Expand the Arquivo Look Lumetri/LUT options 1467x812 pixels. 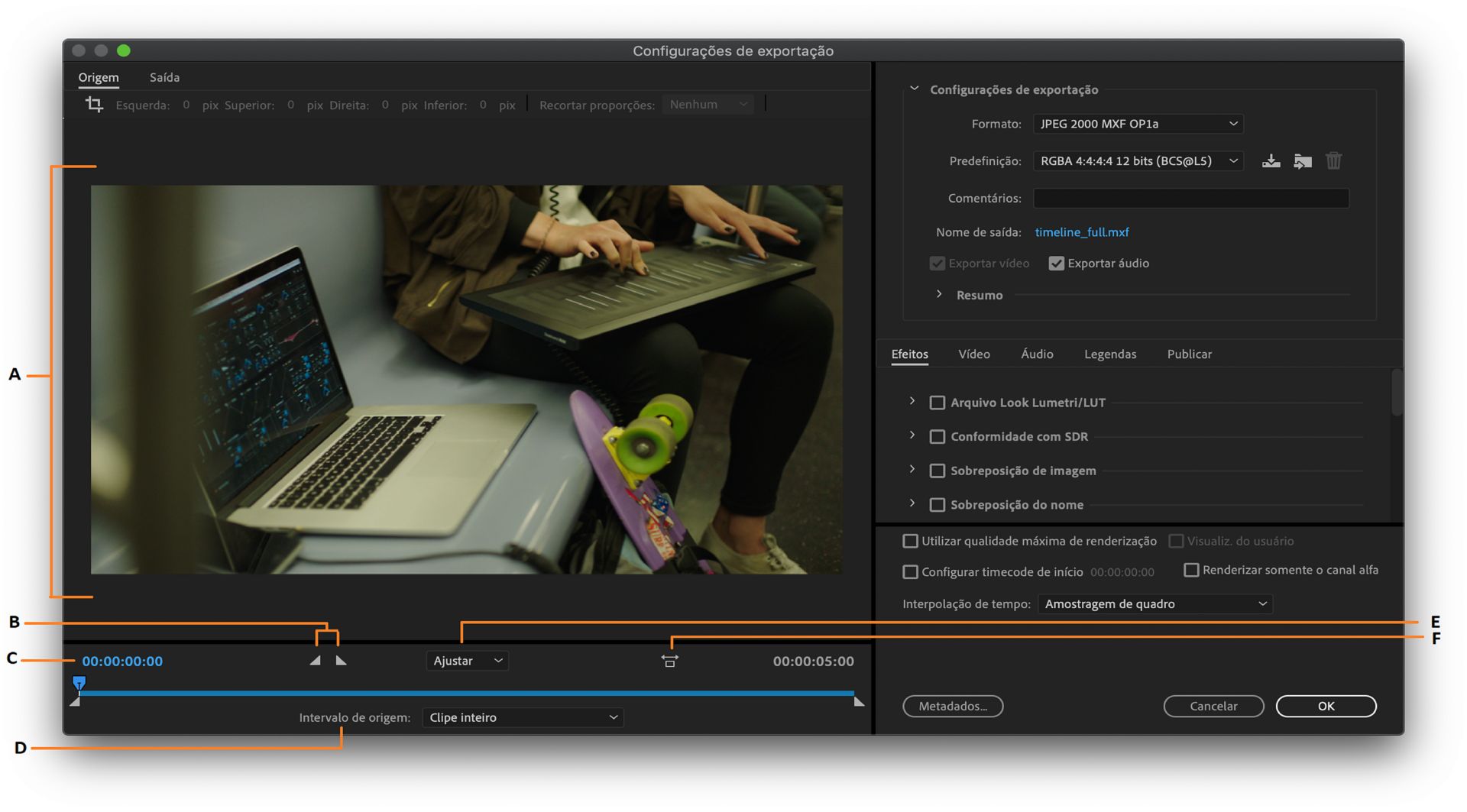point(912,401)
